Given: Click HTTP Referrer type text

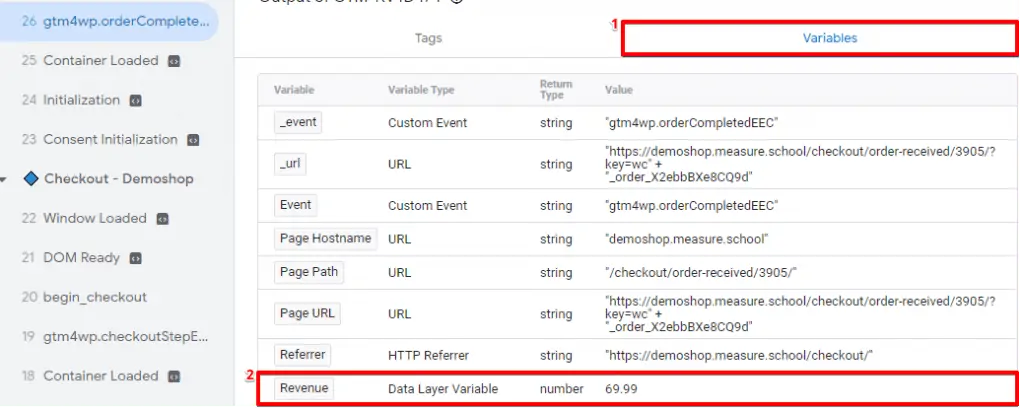Looking at the screenshot, I should pyautogui.click(x=428, y=355).
